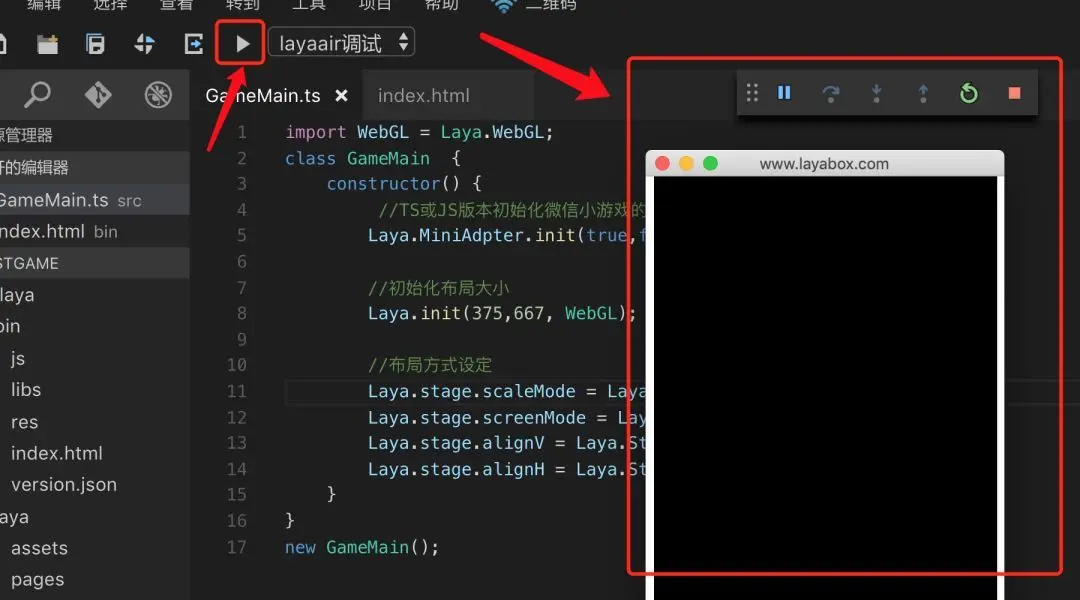Click the import WebGL line
1080x600 pixels.
point(419,132)
